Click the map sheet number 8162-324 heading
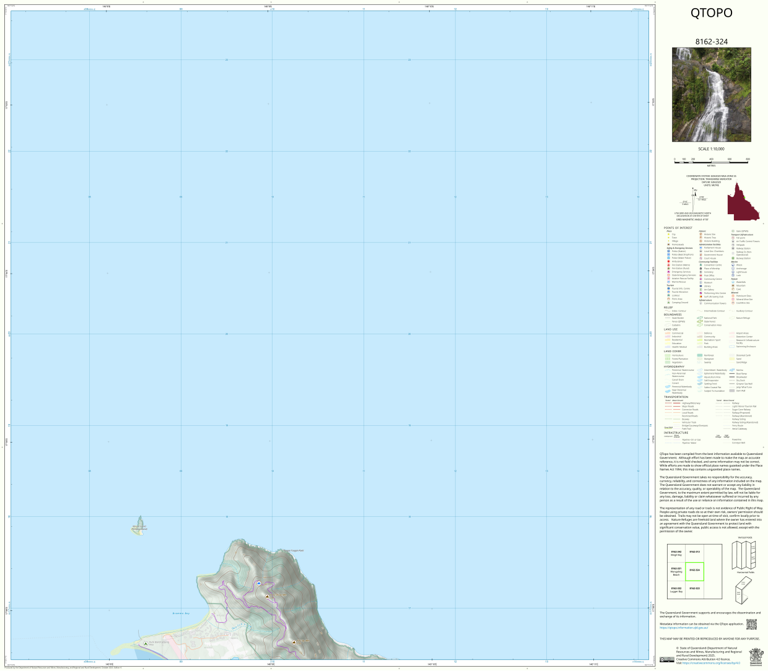768x671 pixels. 711,42
